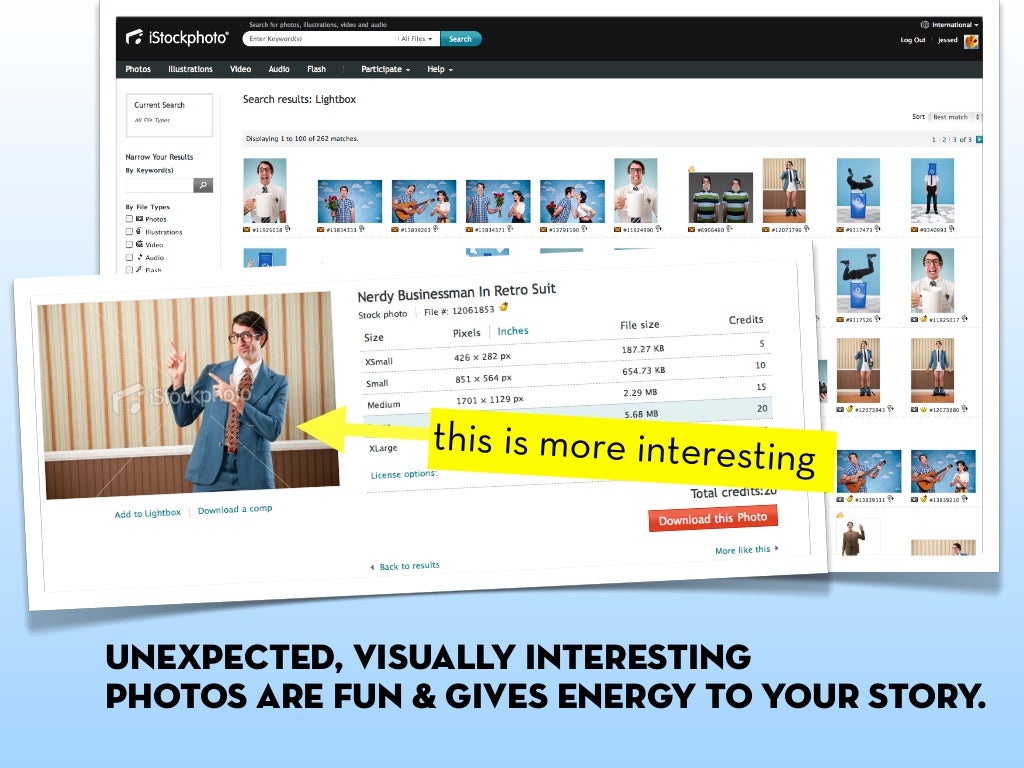Open Audio in the navigation bar
This screenshot has width=1024, height=768.
[x=279, y=69]
